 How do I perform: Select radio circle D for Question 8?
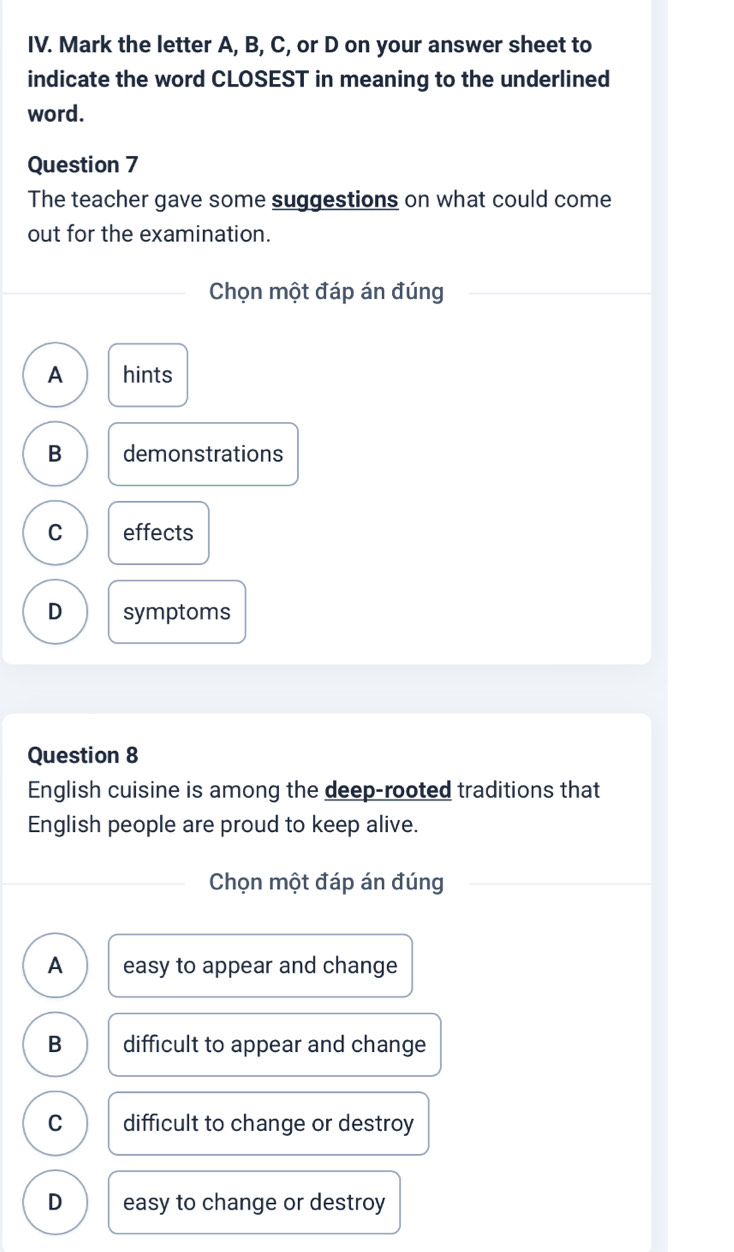click(x=55, y=1203)
